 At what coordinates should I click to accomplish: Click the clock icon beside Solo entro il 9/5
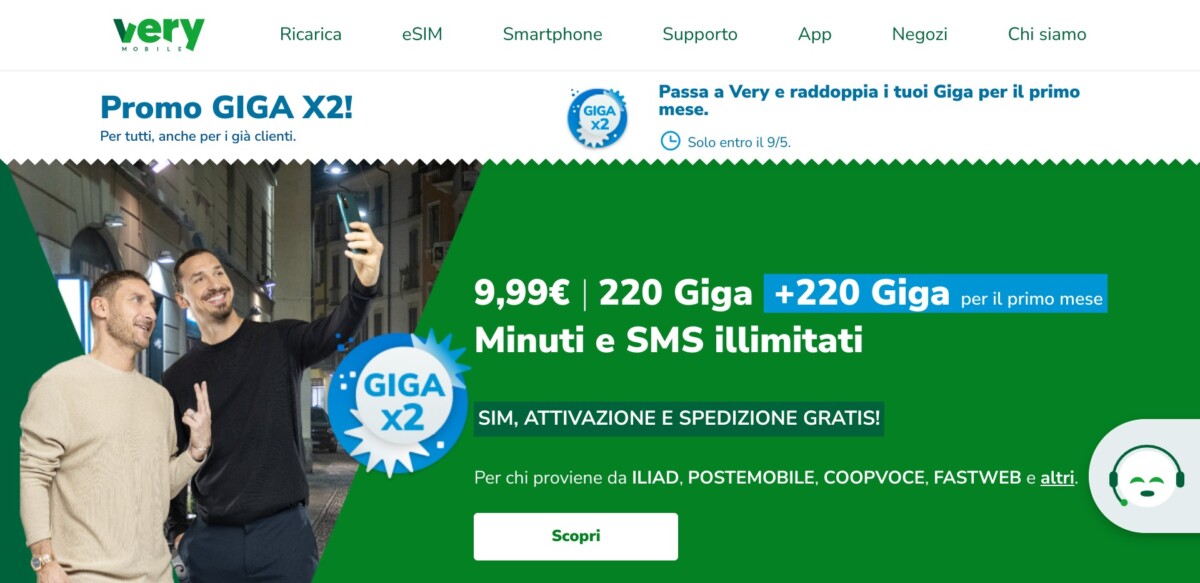[x=670, y=141]
